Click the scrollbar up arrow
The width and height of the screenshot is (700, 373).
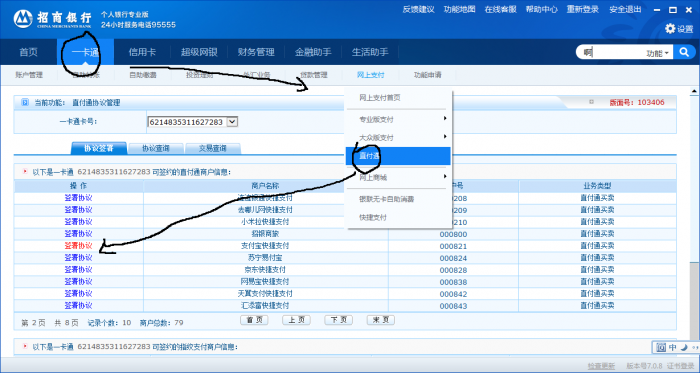point(695,91)
